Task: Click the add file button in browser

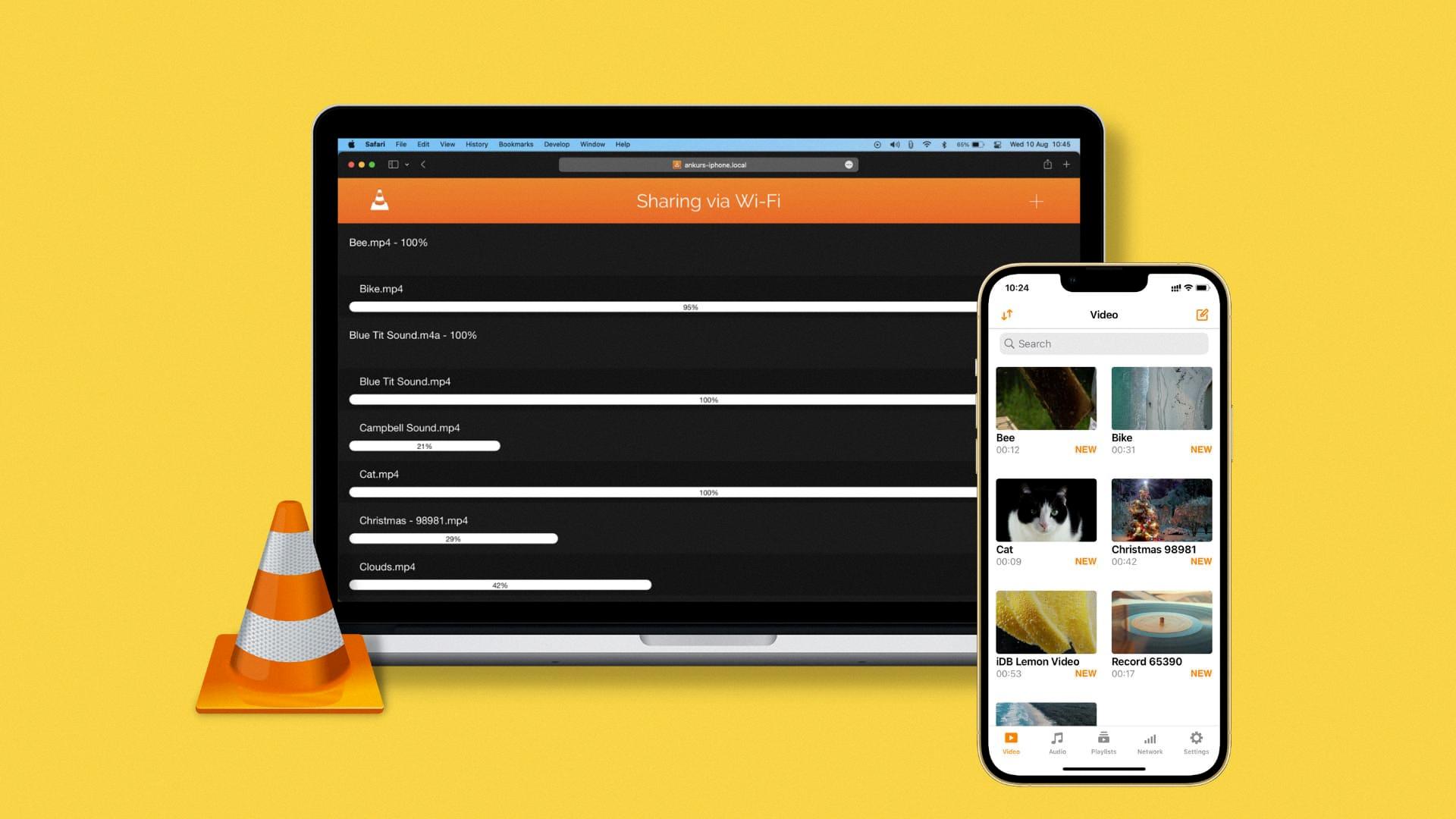Action: pos(1037,201)
